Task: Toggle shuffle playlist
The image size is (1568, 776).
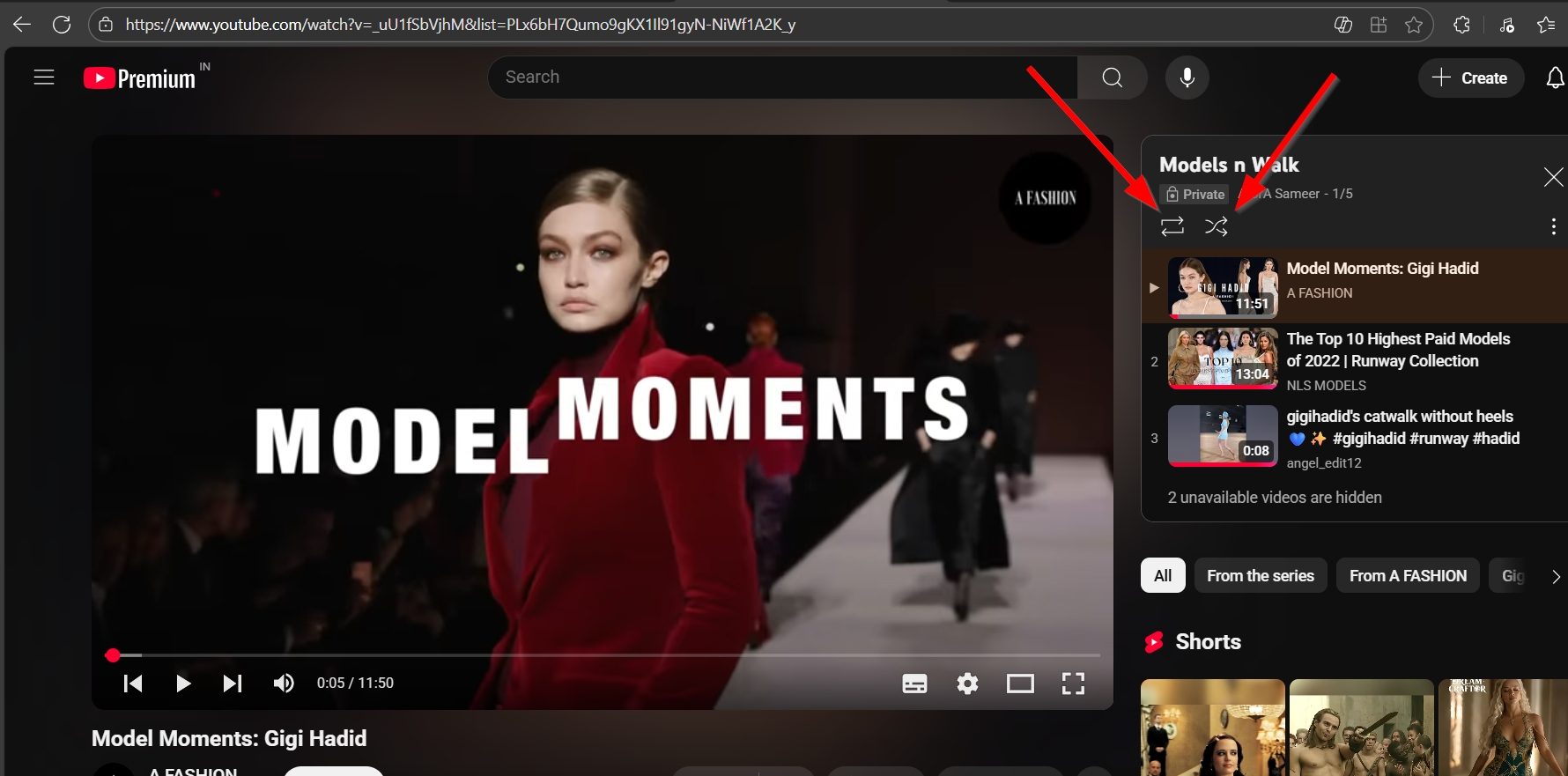Action: coord(1217,226)
